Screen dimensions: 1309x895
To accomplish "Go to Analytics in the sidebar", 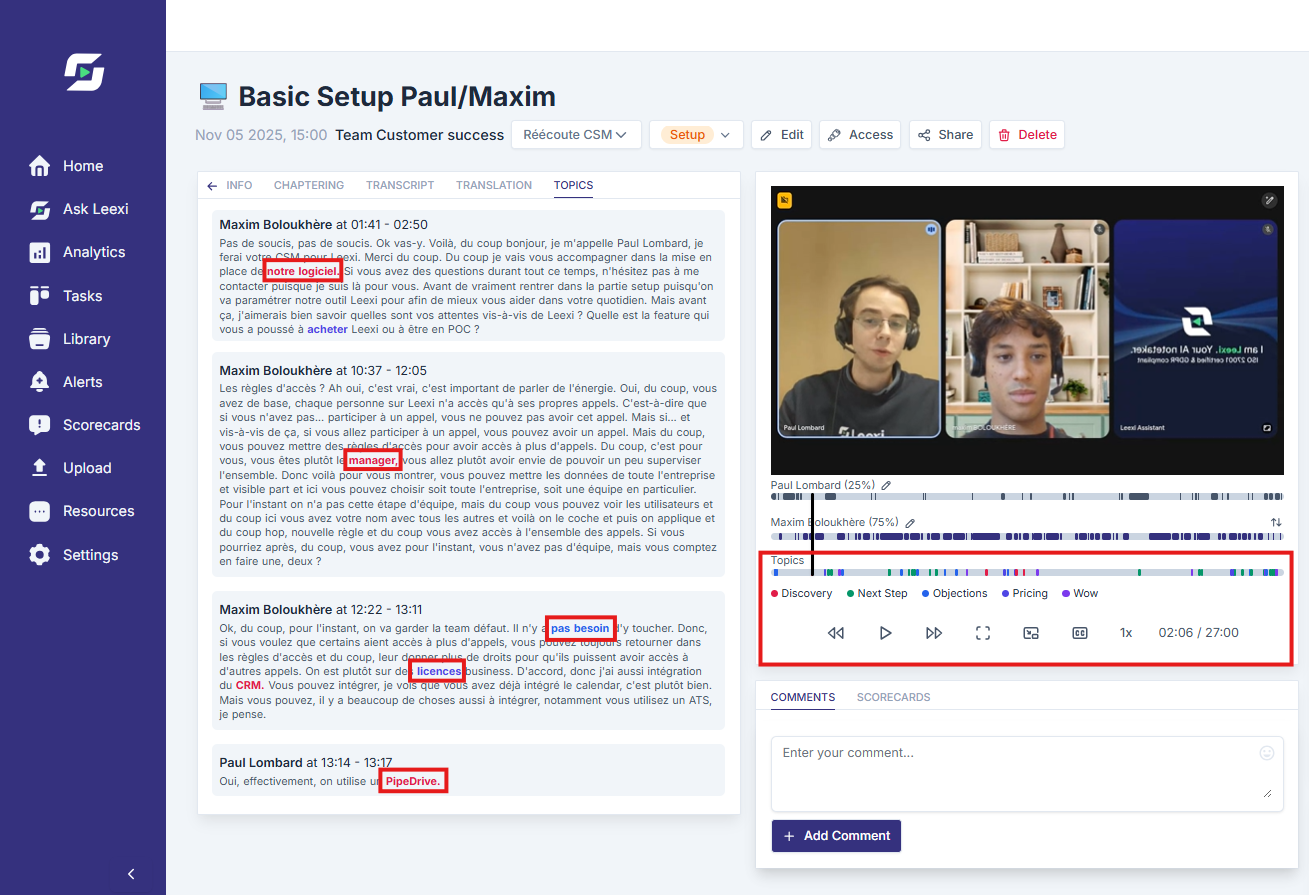I will tap(76, 252).
